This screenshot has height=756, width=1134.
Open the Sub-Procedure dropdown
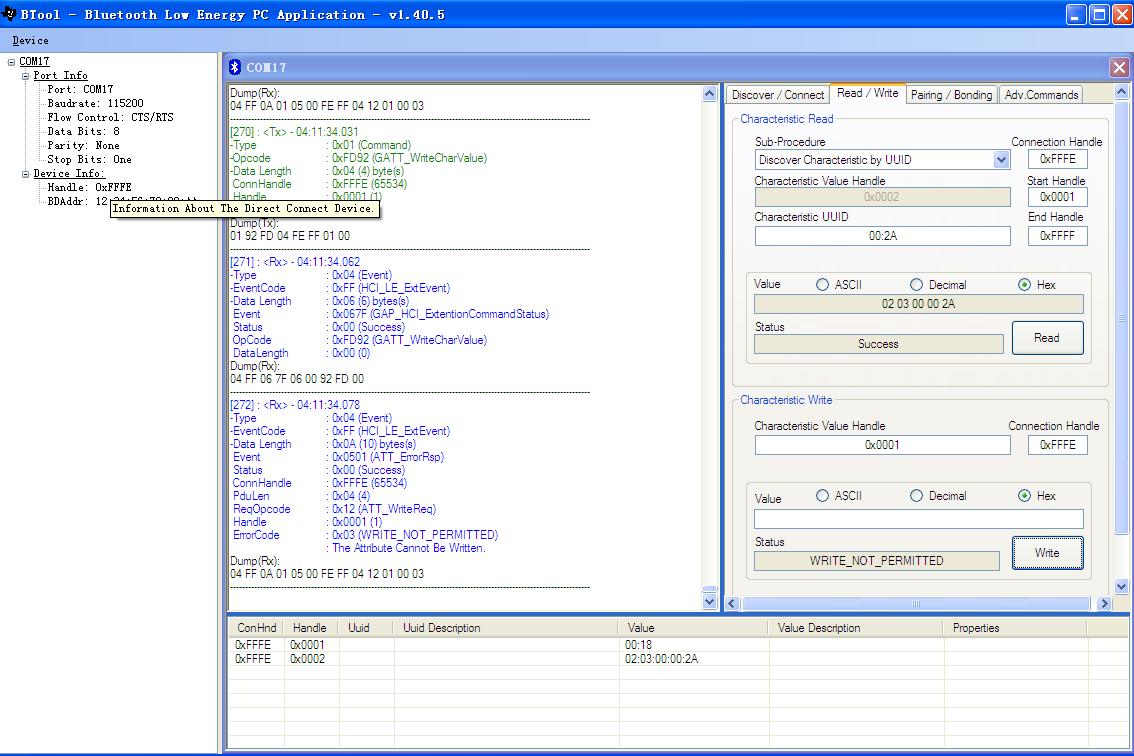click(1001, 160)
